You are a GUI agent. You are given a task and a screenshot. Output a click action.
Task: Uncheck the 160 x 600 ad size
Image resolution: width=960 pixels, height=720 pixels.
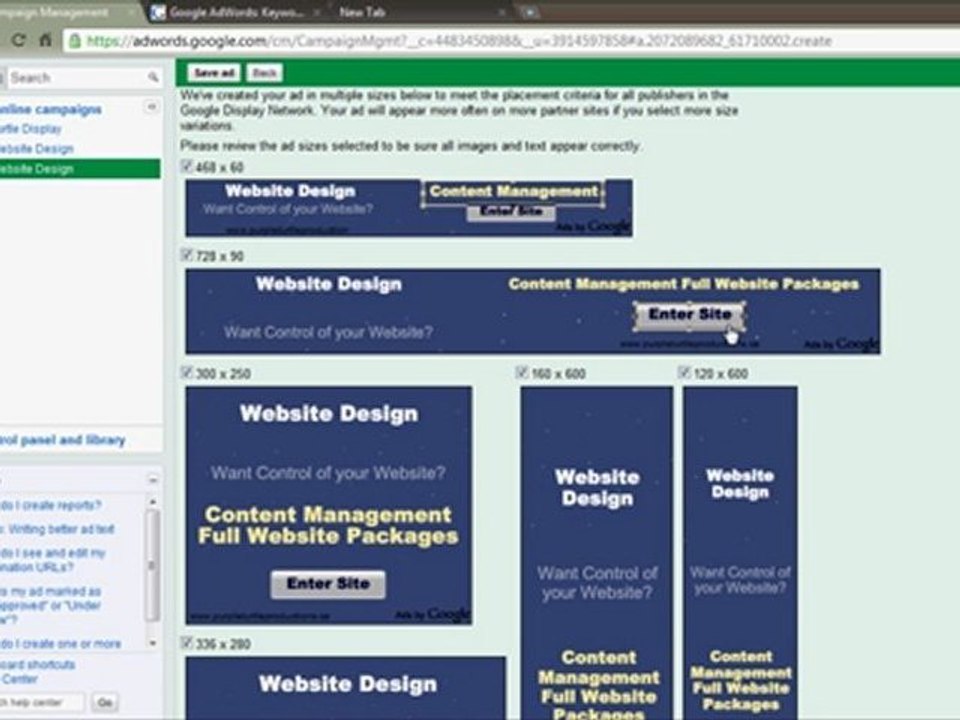click(x=522, y=372)
